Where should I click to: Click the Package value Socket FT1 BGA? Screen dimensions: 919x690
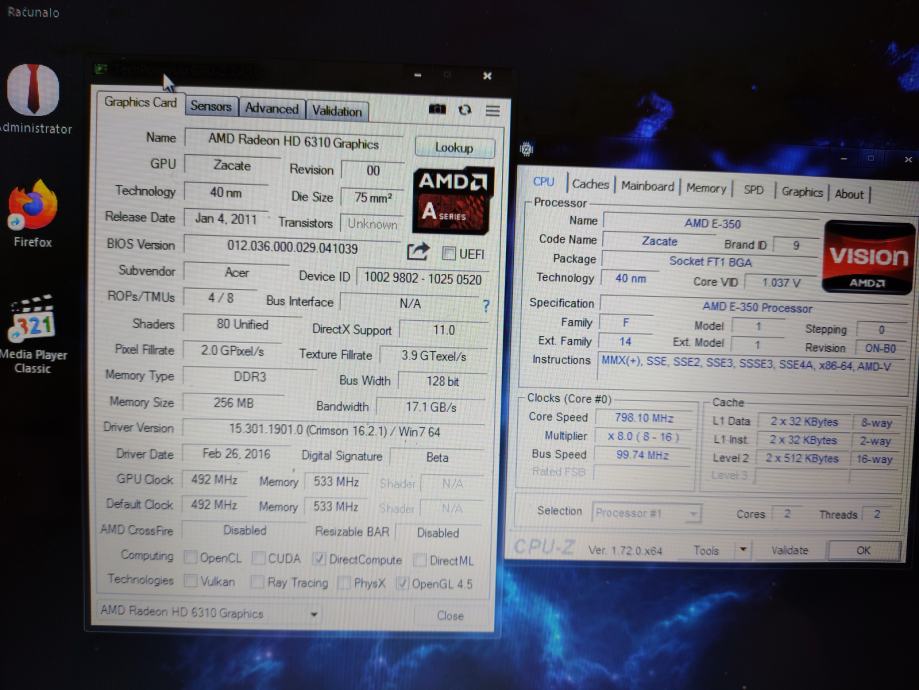point(710,261)
